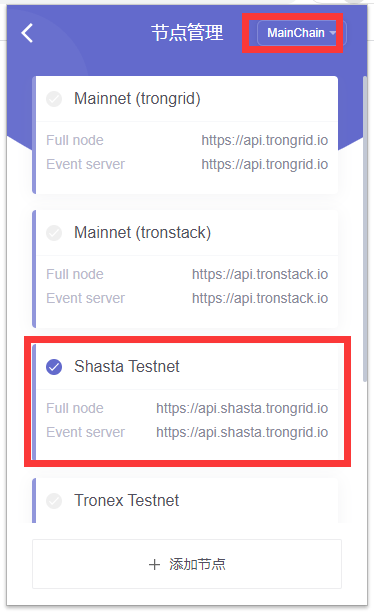Viewport: 374px width, 614px height.
Task: Click trongrid Full node URL api.trongrid.io
Action: click(265, 140)
